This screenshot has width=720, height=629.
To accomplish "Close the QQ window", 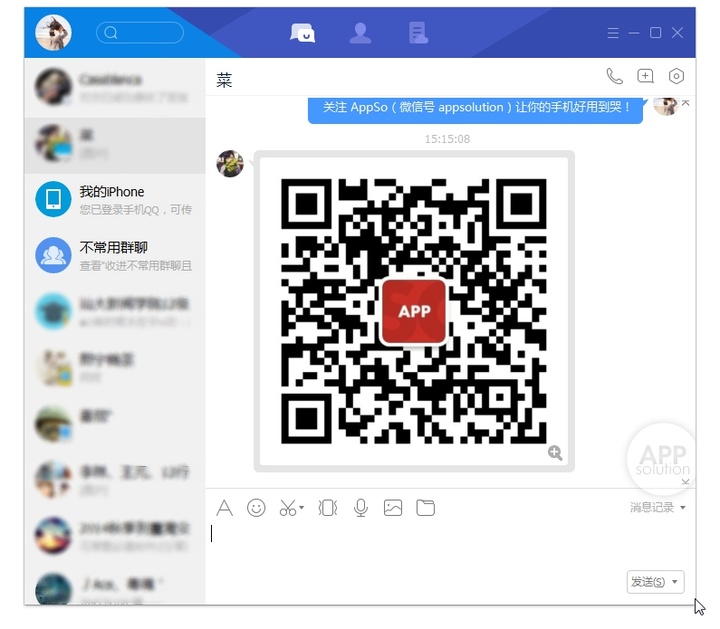I will click(677, 33).
